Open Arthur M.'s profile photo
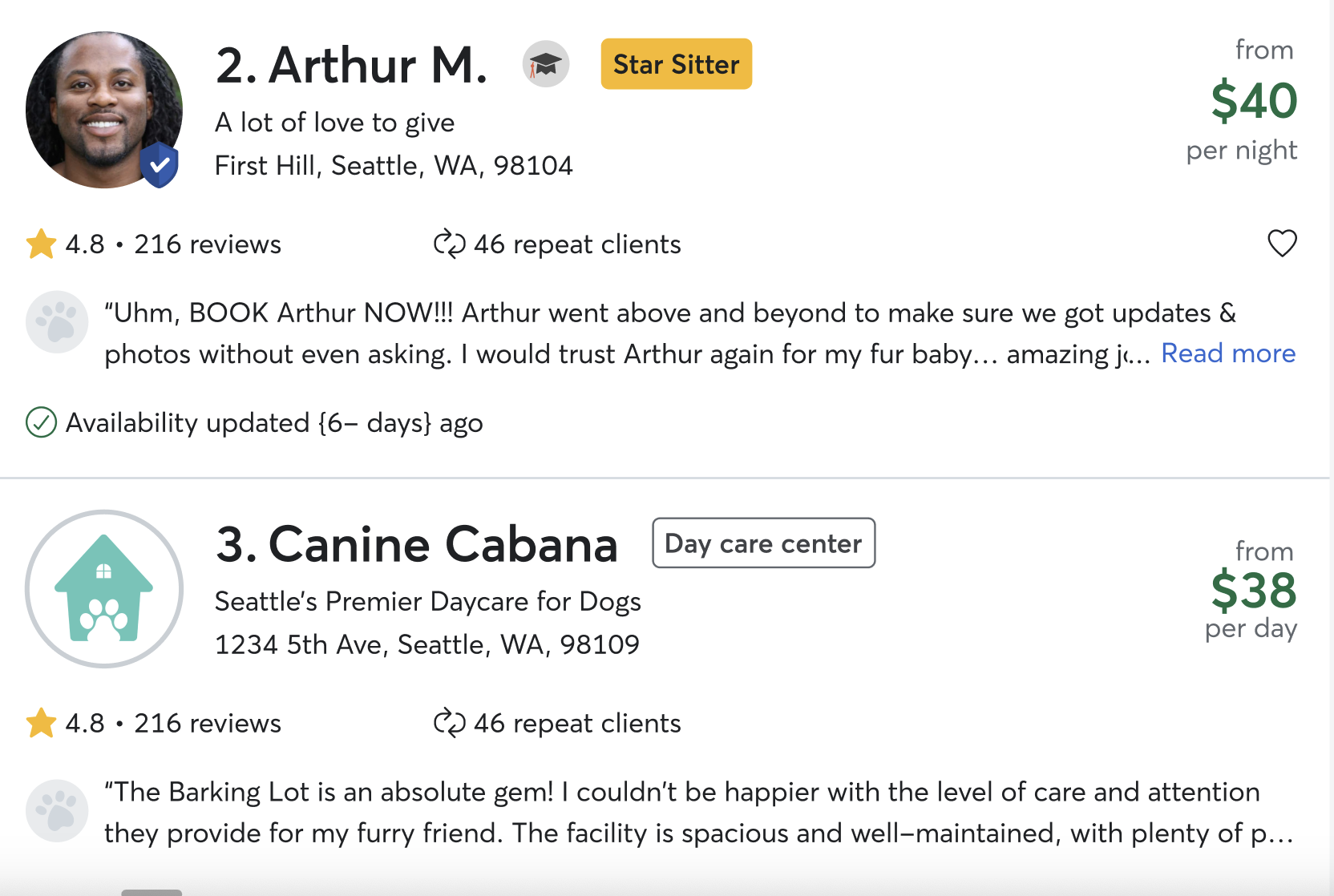The width and height of the screenshot is (1334, 896). pos(104,110)
